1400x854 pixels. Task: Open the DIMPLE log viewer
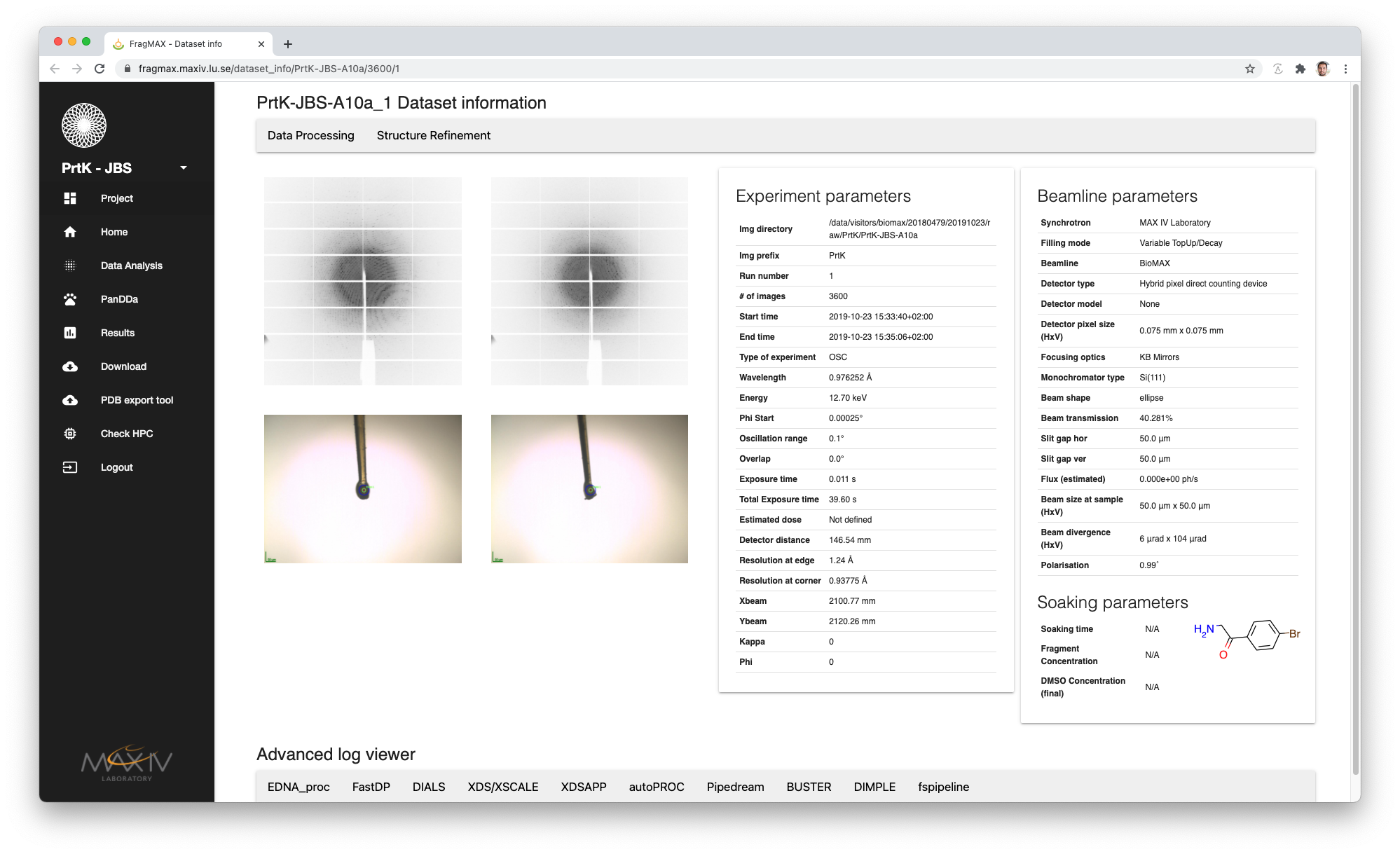[x=874, y=787]
